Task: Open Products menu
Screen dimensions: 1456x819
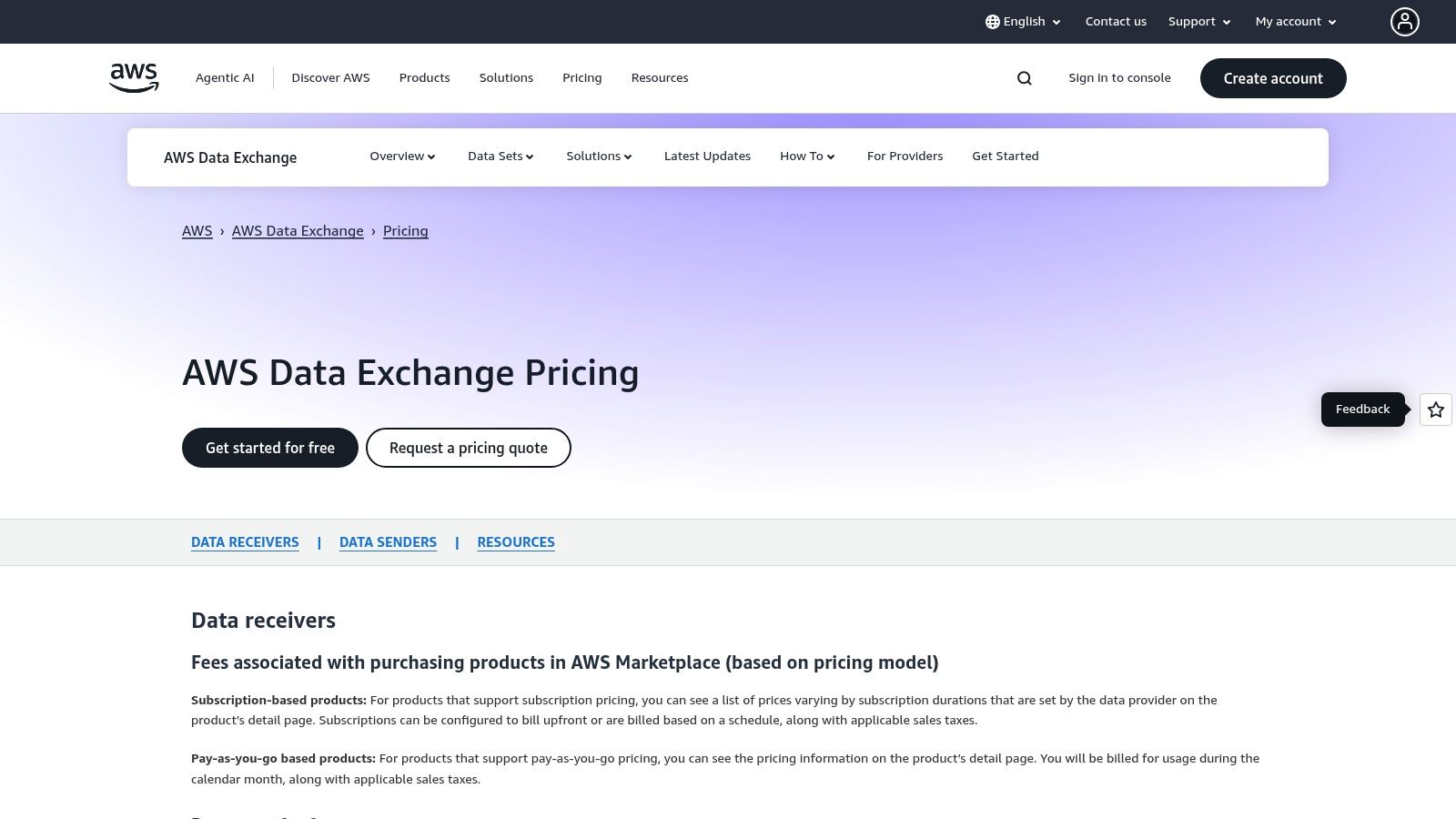Action: [x=424, y=78]
